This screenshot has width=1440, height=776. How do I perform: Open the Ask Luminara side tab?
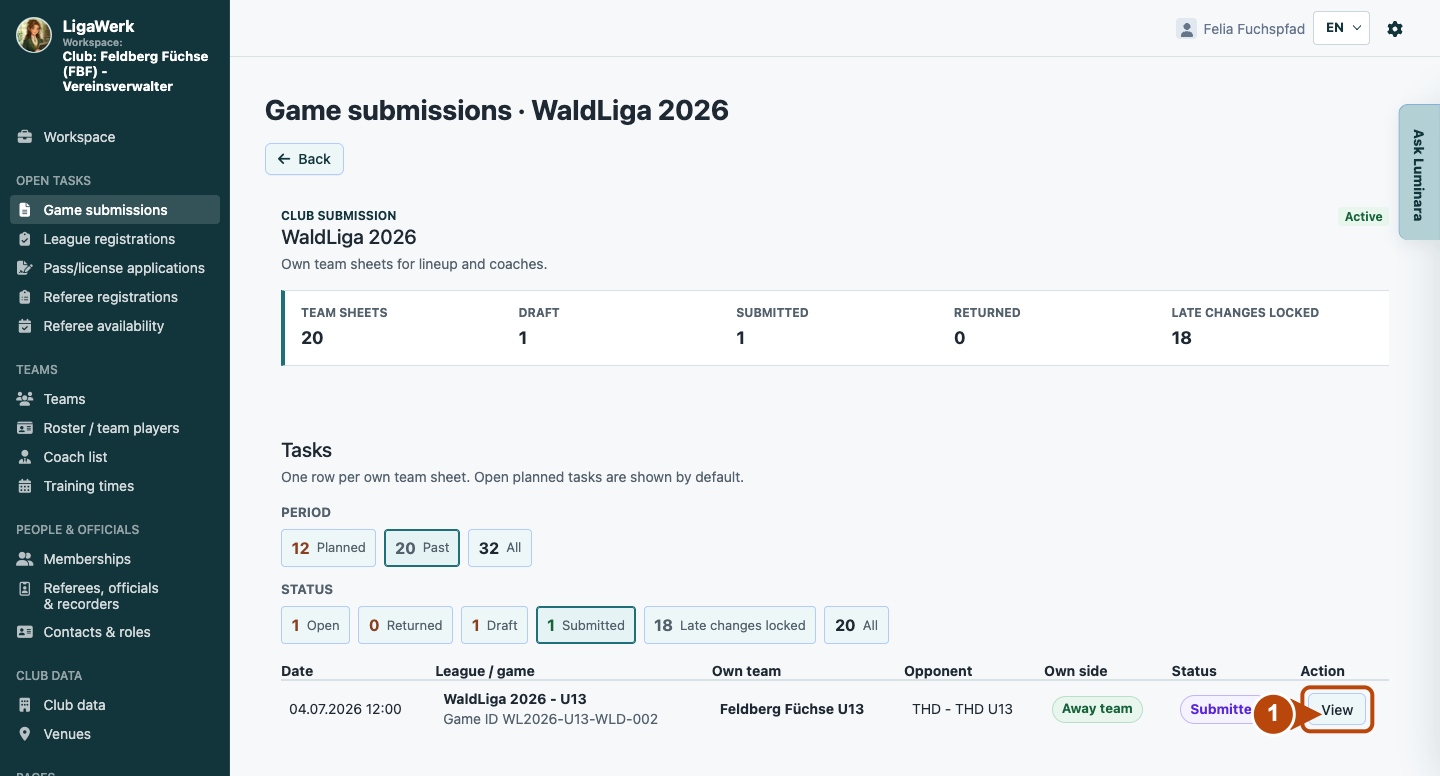(1418, 172)
